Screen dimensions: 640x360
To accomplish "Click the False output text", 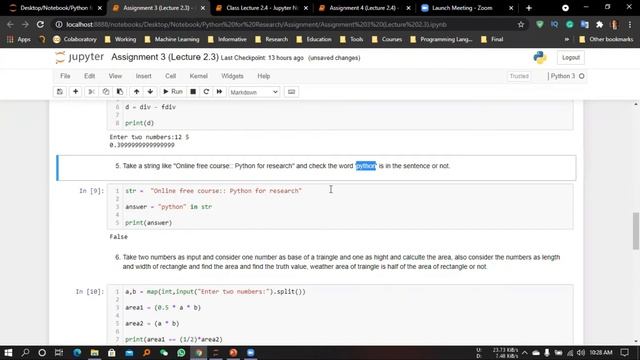I will [119, 237].
